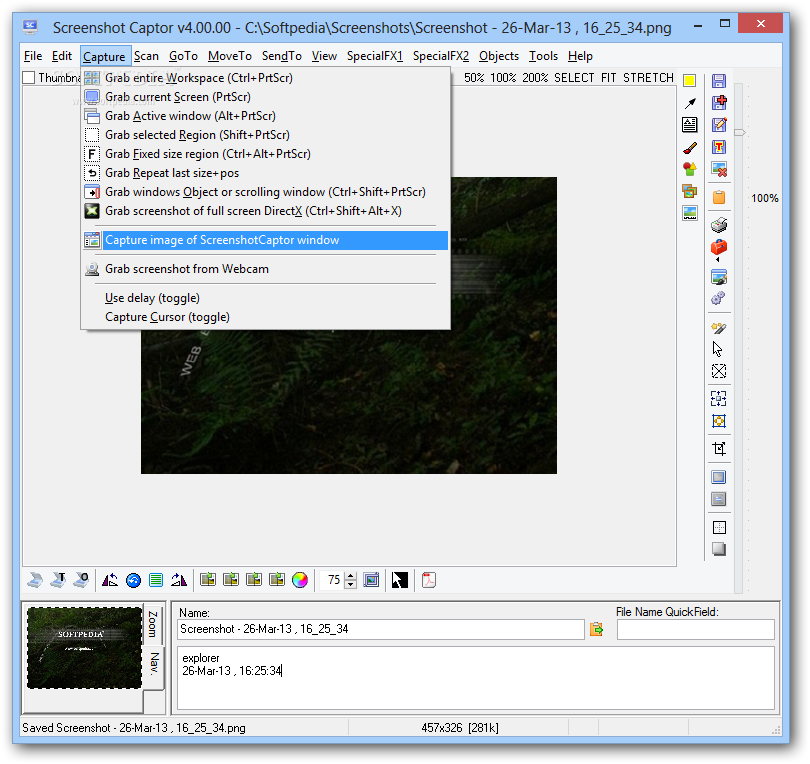Image resolution: width=810 pixels, height=764 pixels.
Task: Click the blue circular rotate arrow icon
Action: click(x=133, y=581)
